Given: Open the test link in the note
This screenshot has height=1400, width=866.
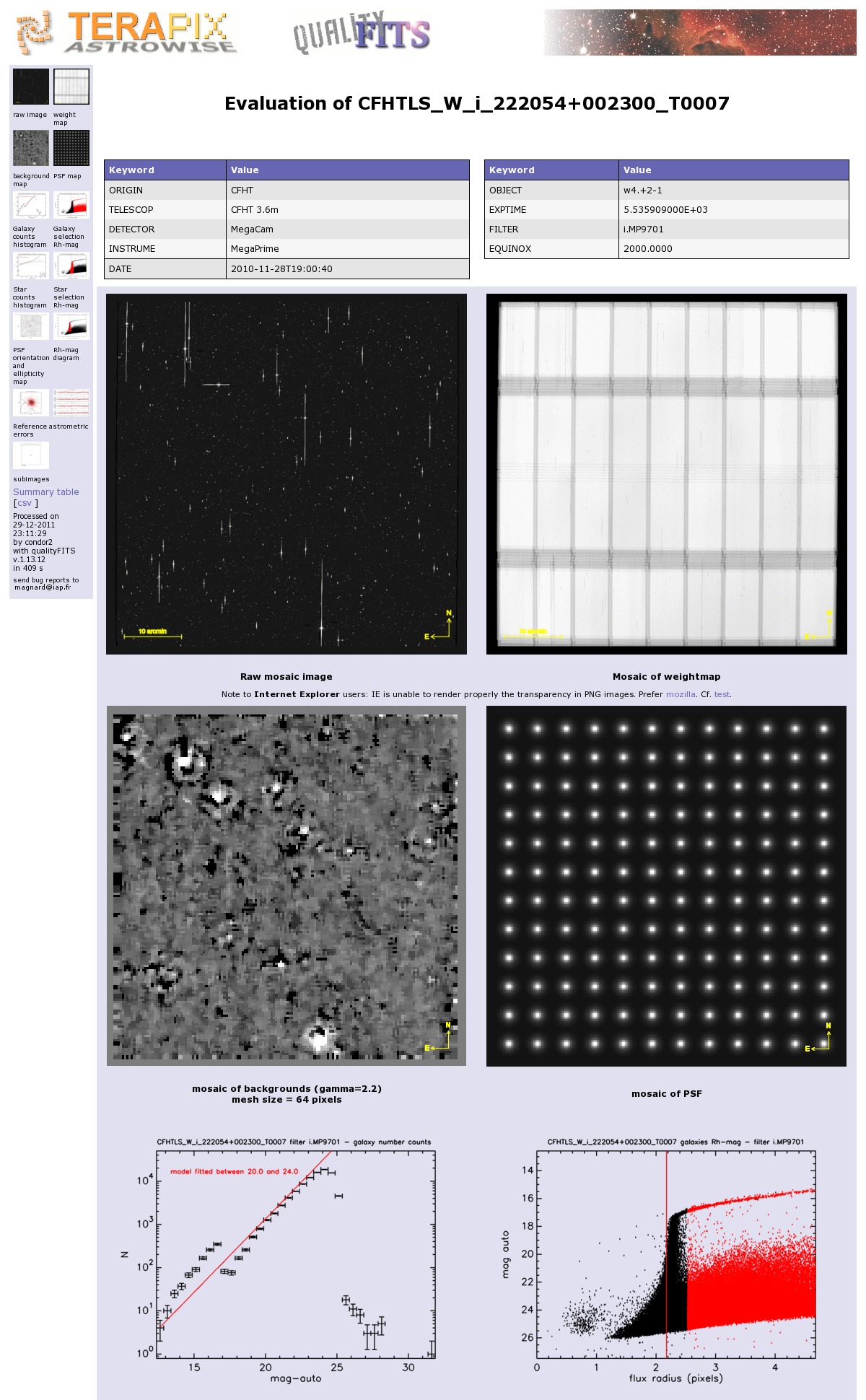Looking at the screenshot, I should pos(722,694).
